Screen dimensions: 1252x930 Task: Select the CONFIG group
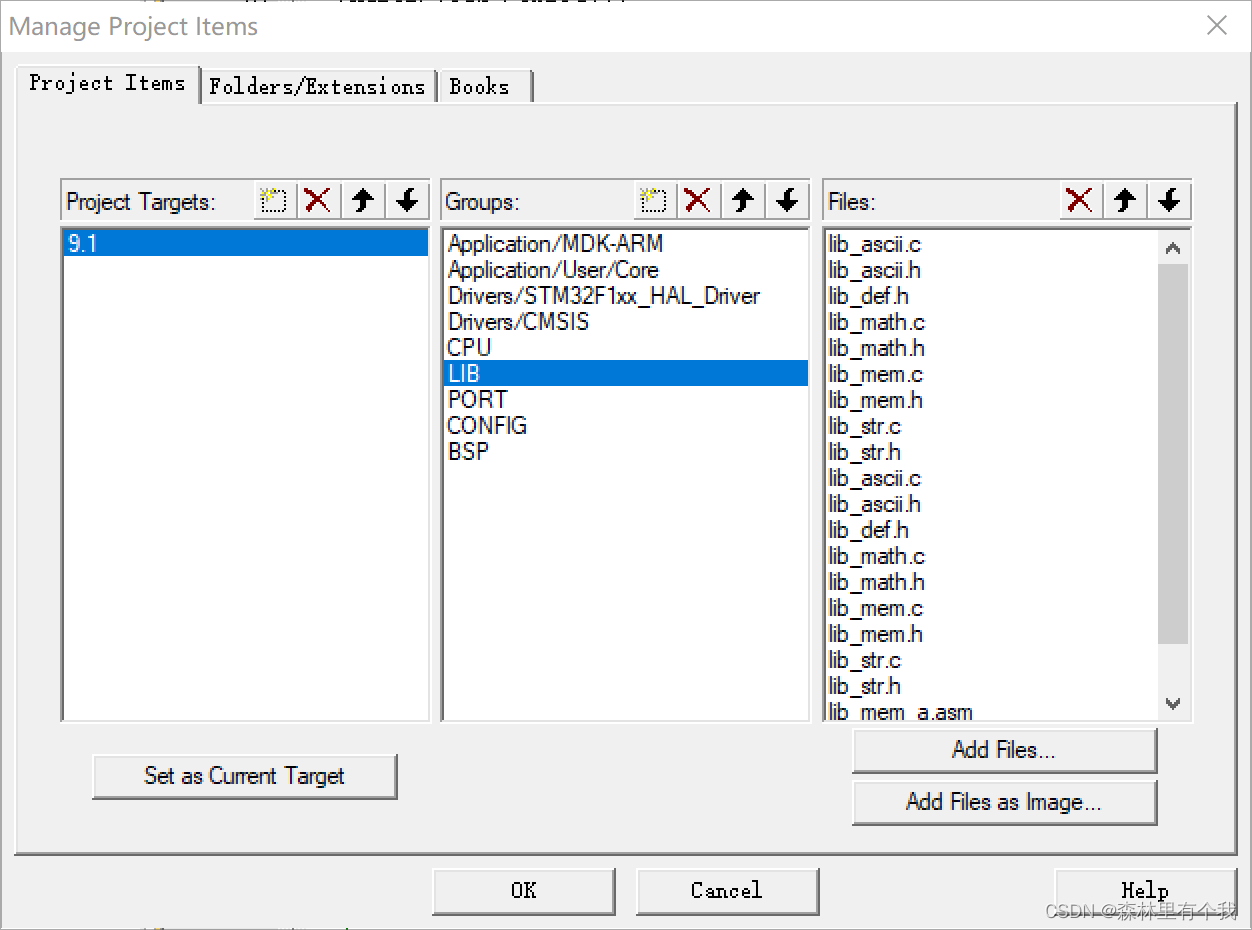(x=625, y=425)
